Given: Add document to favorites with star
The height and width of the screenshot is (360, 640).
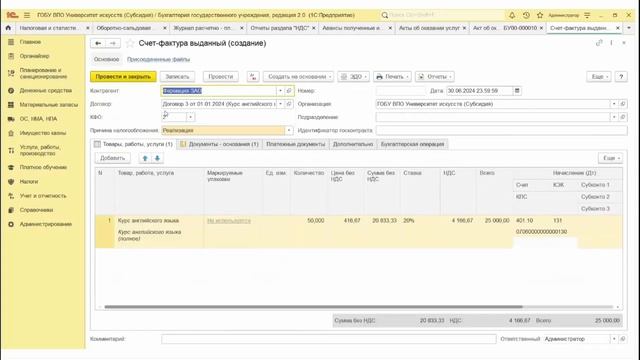Looking at the screenshot, I should coord(130,43).
